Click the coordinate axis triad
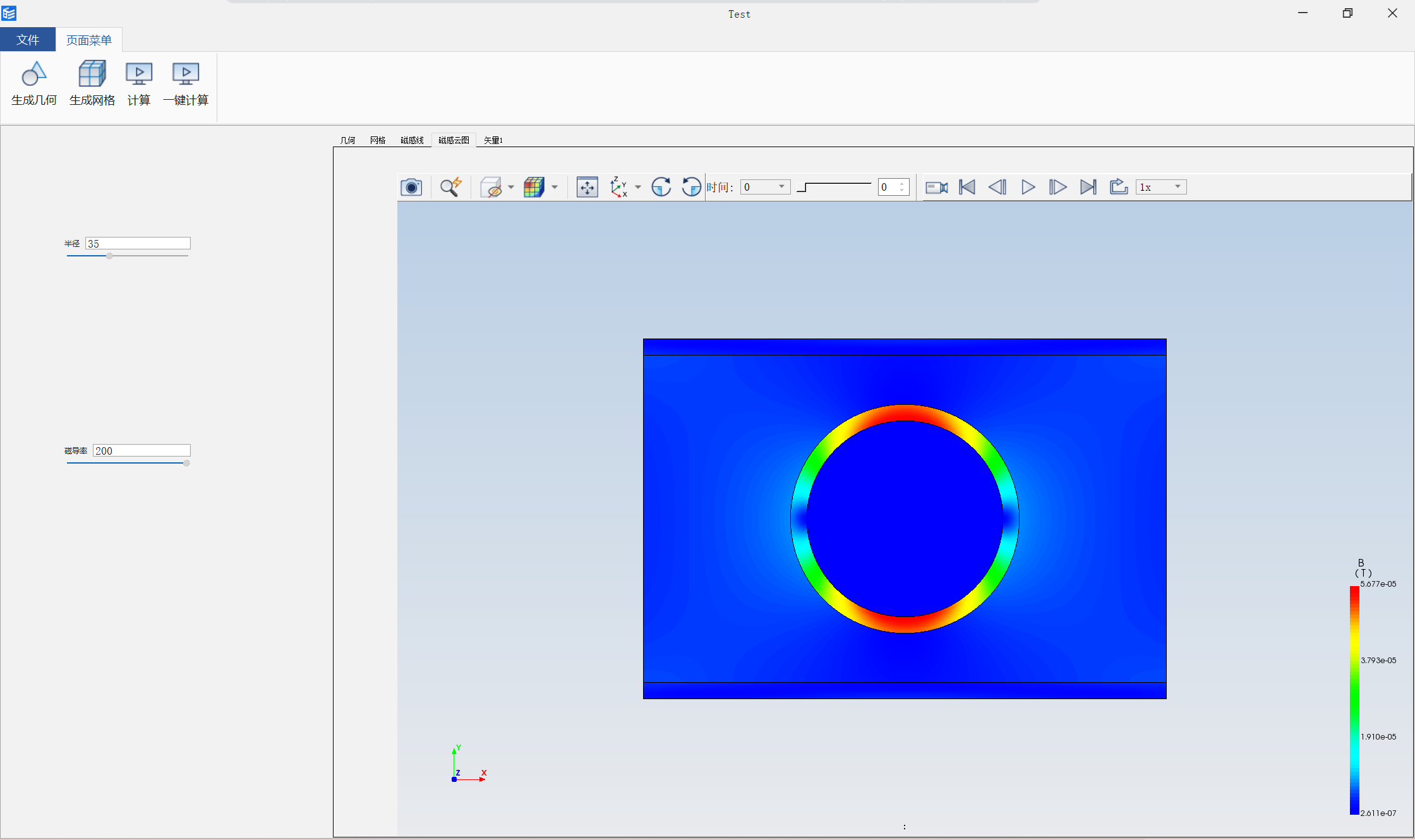Image resolution: width=1415 pixels, height=840 pixels. point(469,764)
